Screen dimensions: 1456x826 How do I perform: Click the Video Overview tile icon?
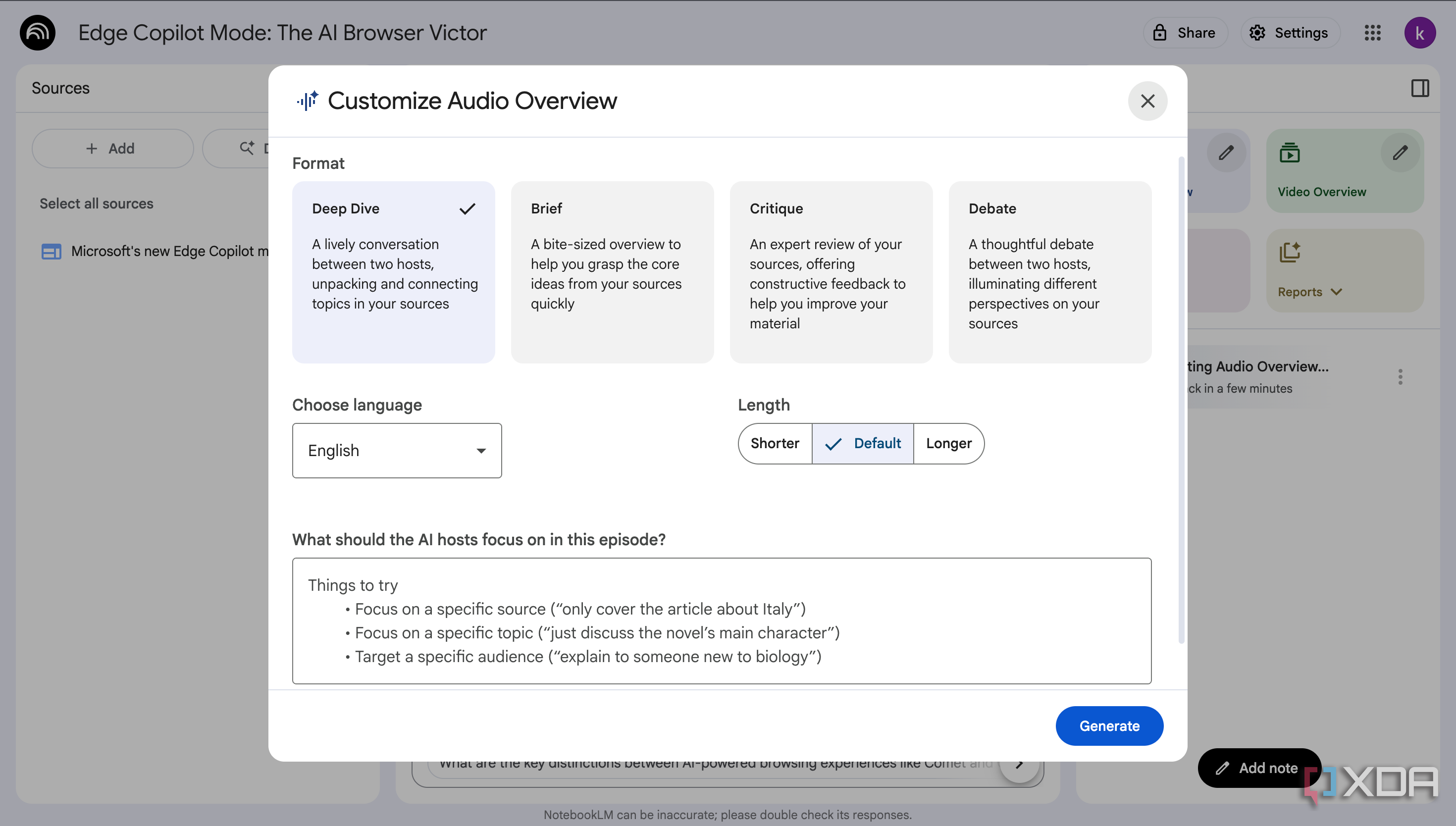(x=1289, y=153)
